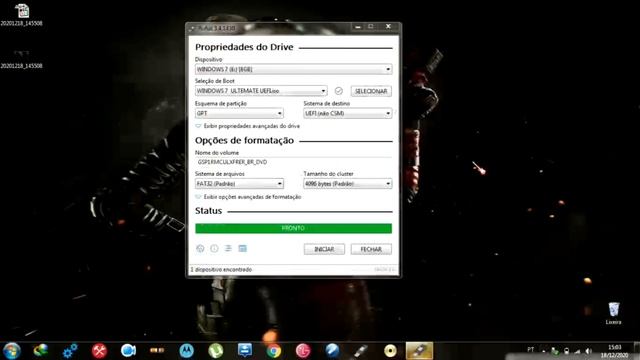
Task: Open the orange dotted taskbar icon
Action: click(157, 351)
